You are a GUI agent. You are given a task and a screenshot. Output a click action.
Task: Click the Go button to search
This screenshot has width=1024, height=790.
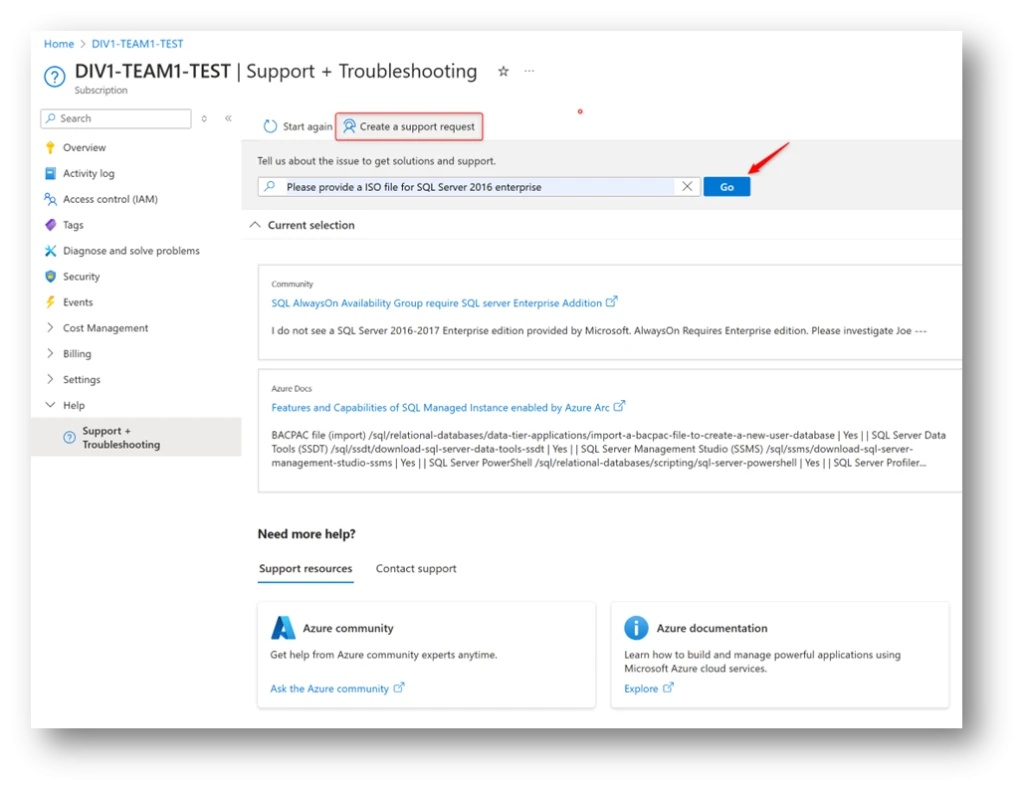tap(727, 186)
